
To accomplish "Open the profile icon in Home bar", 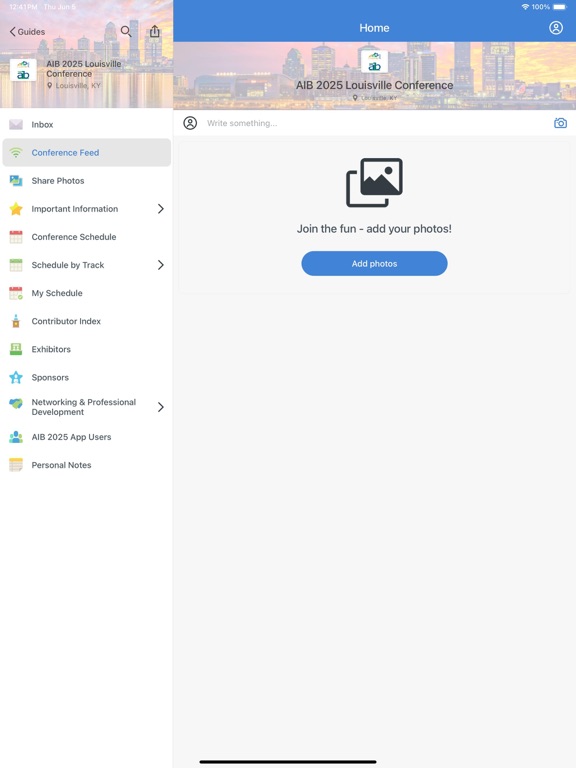I will 556,28.
